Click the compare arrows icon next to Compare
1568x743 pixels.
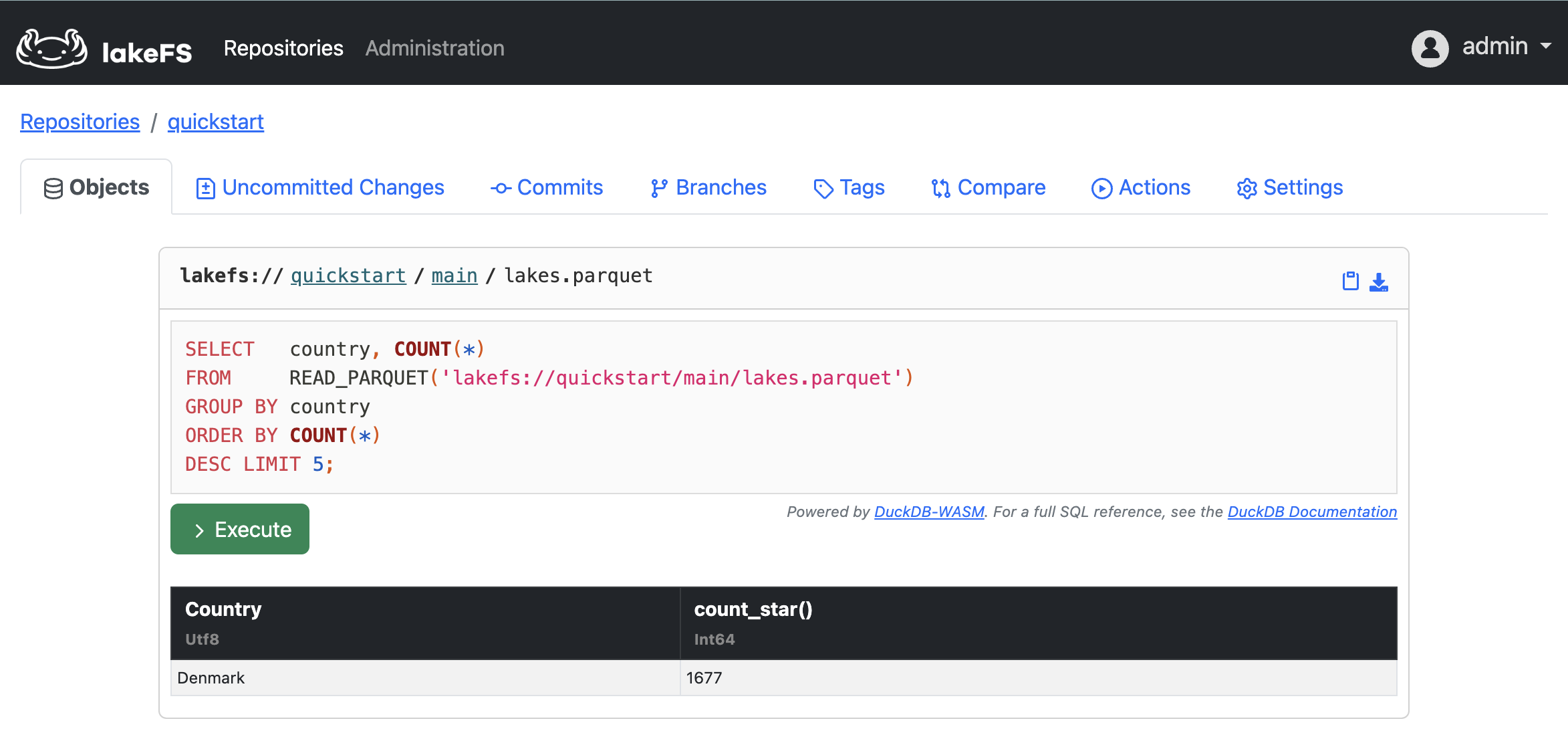(x=942, y=188)
